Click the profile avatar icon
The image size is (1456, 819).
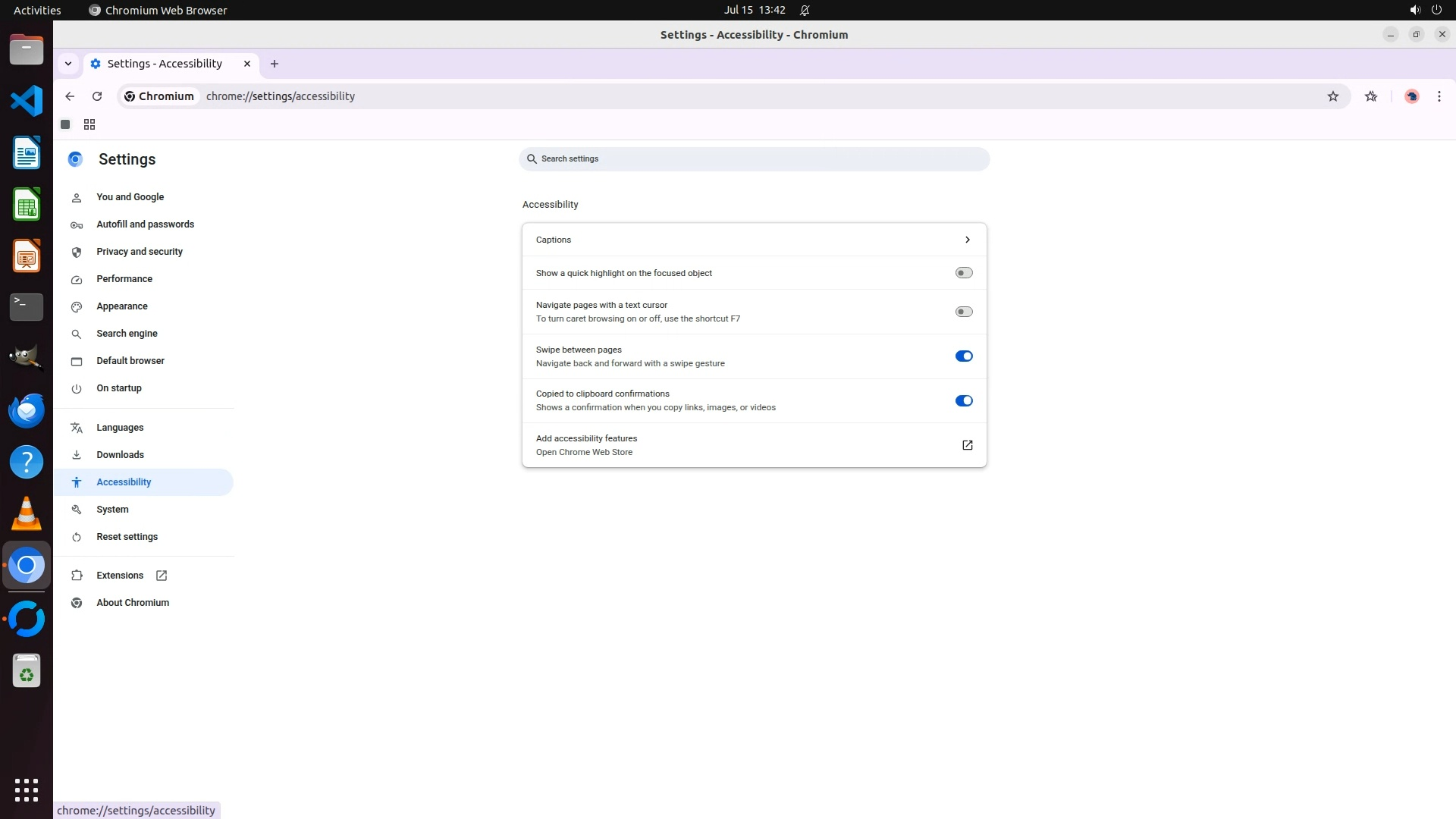pyautogui.click(x=1411, y=96)
